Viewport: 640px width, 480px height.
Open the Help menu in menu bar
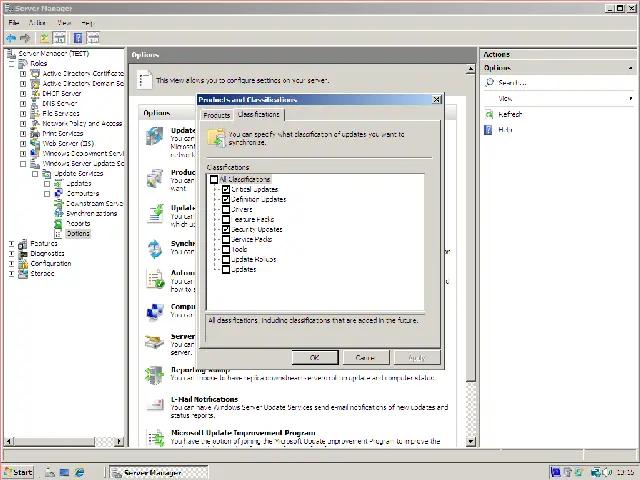[87, 22]
